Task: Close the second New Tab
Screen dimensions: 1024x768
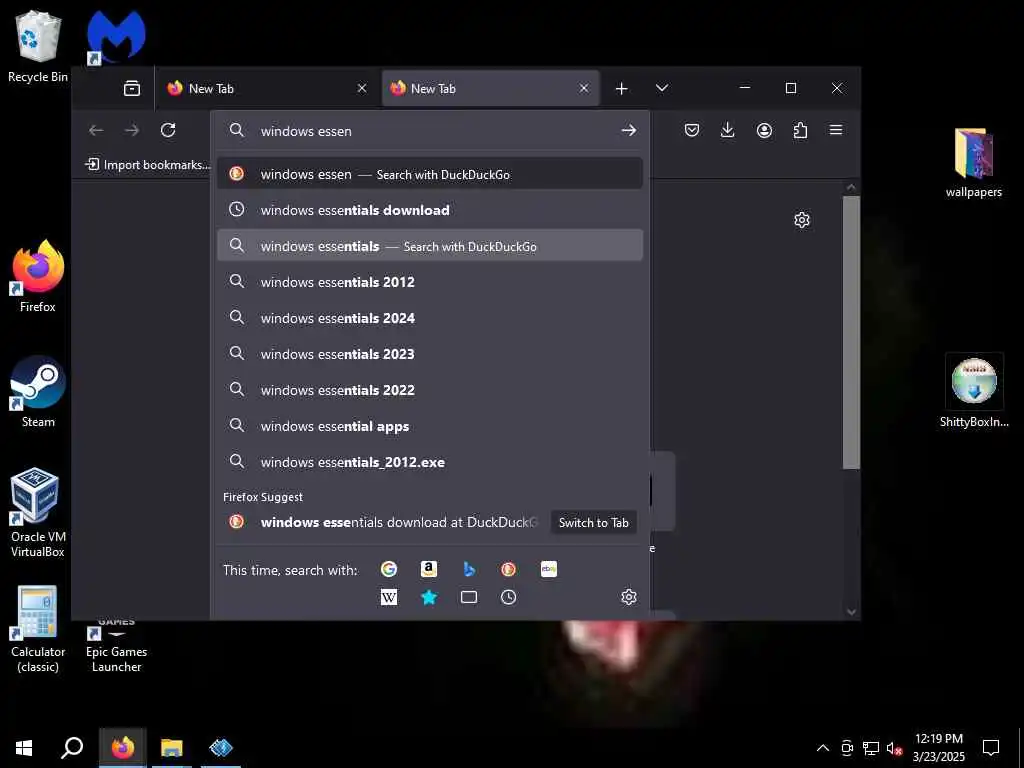Action: tap(584, 88)
